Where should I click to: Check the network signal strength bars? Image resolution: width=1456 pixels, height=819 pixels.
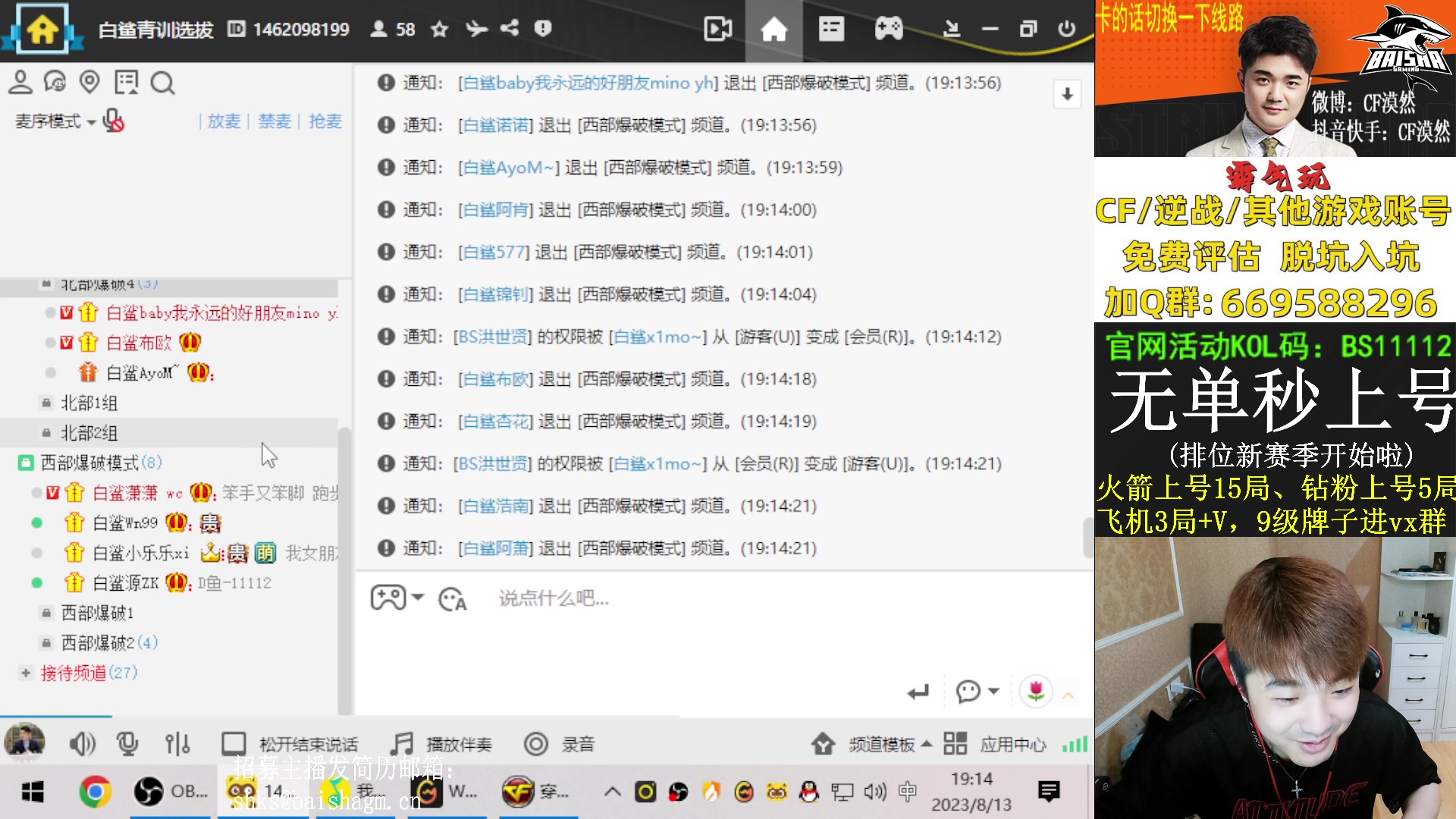point(1075,744)
